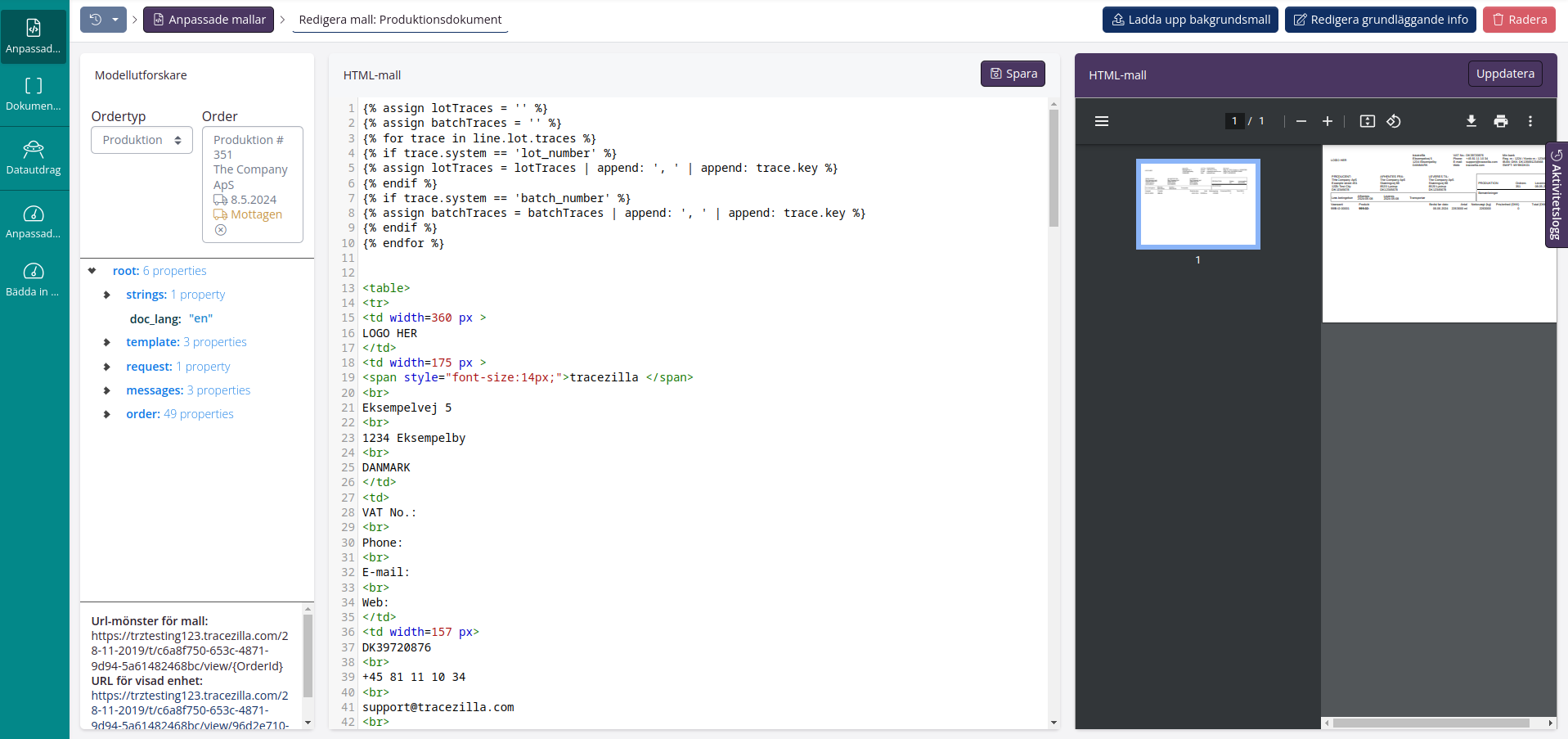Zoom out in the PDF preview
The width and height of the screenshot is (1568, 739).
coord(1301,121)
